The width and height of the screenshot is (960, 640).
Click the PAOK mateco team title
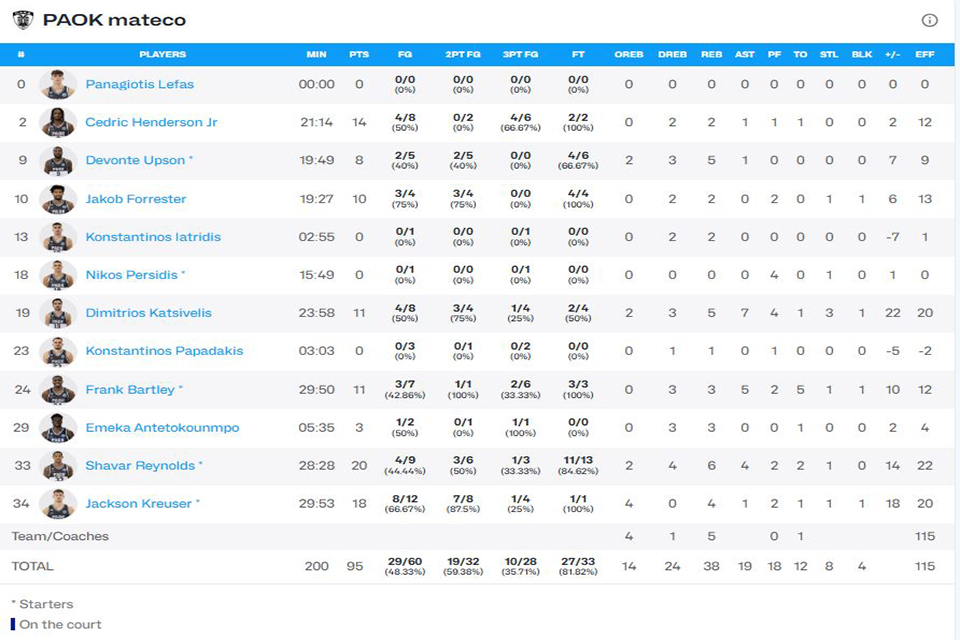[x=114, y=20]
